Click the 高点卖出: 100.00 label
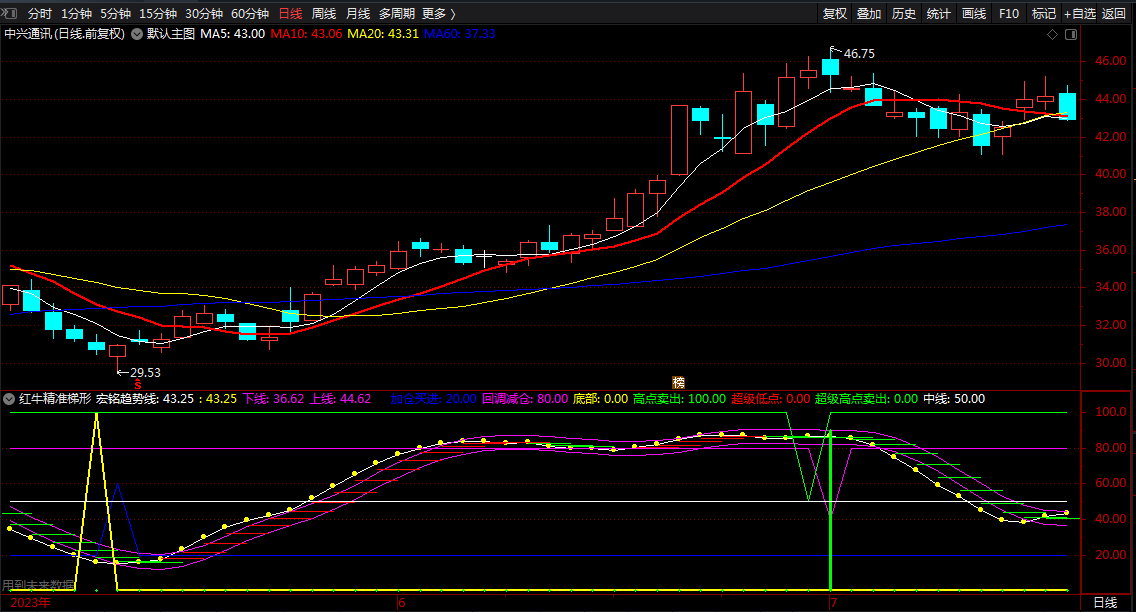 pyautogui.click(x=680, y=399)
